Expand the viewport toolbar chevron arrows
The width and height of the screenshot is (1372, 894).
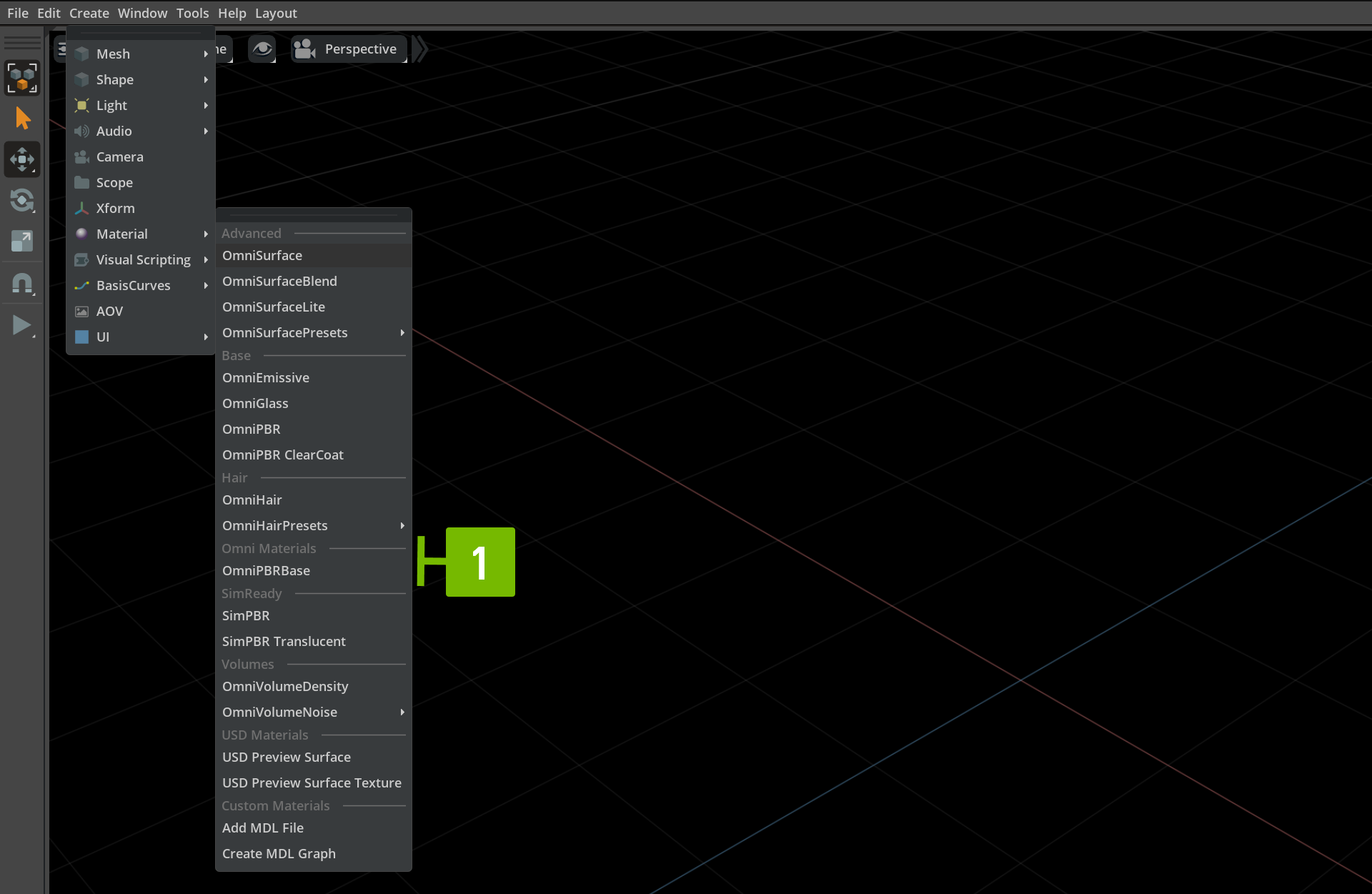420,49
